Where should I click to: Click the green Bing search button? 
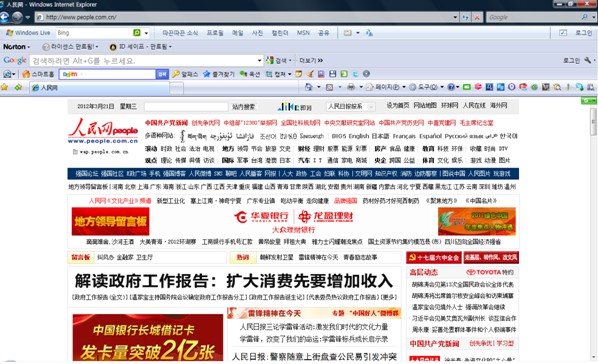click(137, 33)
